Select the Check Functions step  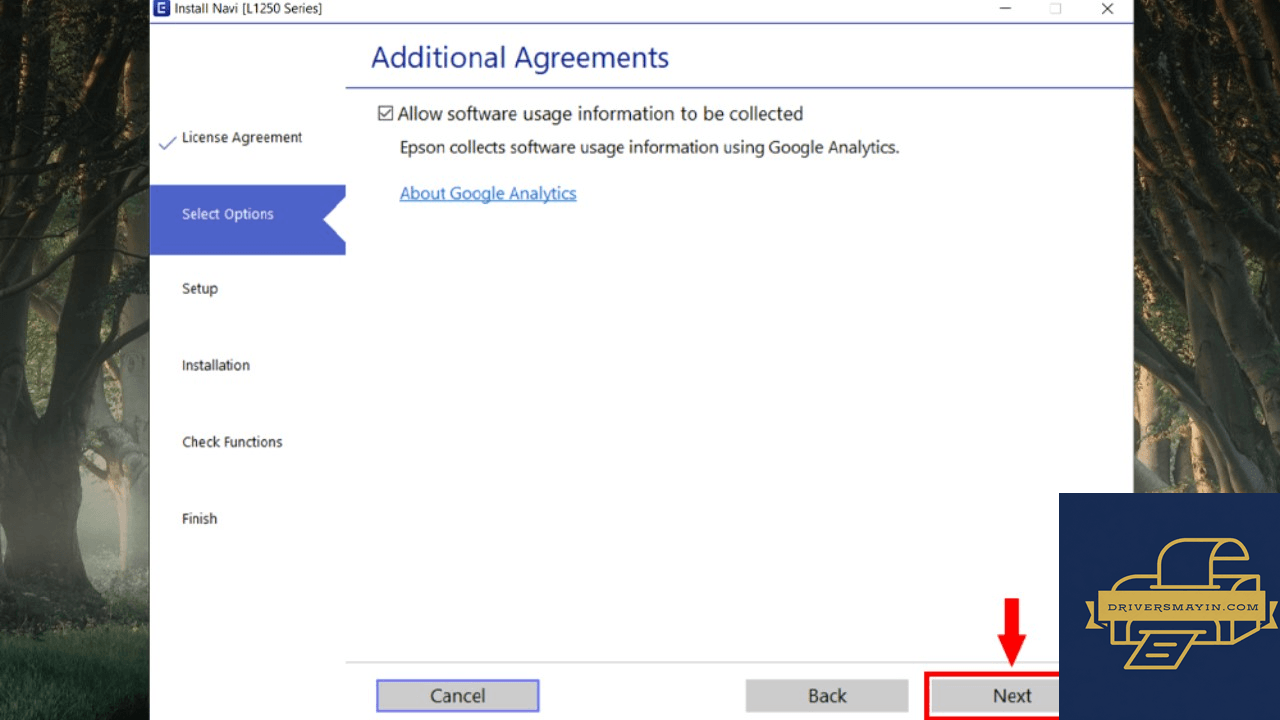(232, 442)
